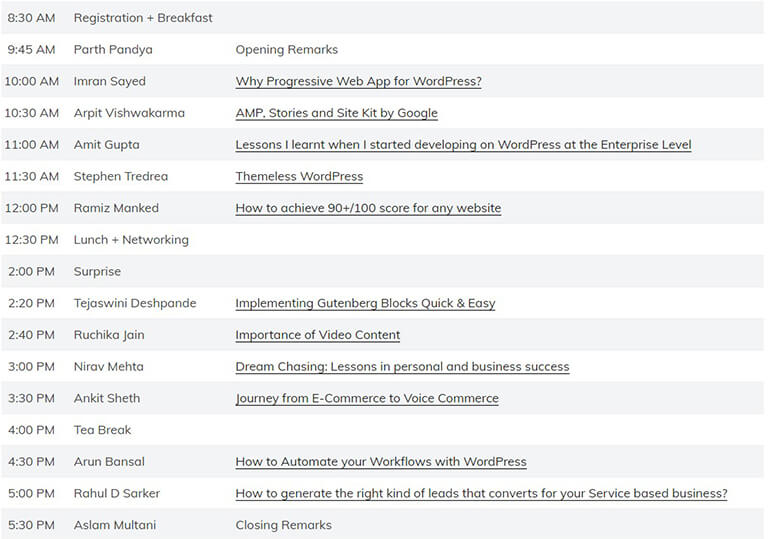Open the service-business lead generation talk link
Viewport: 768px width, 539px height.
(x=481, y=493)
